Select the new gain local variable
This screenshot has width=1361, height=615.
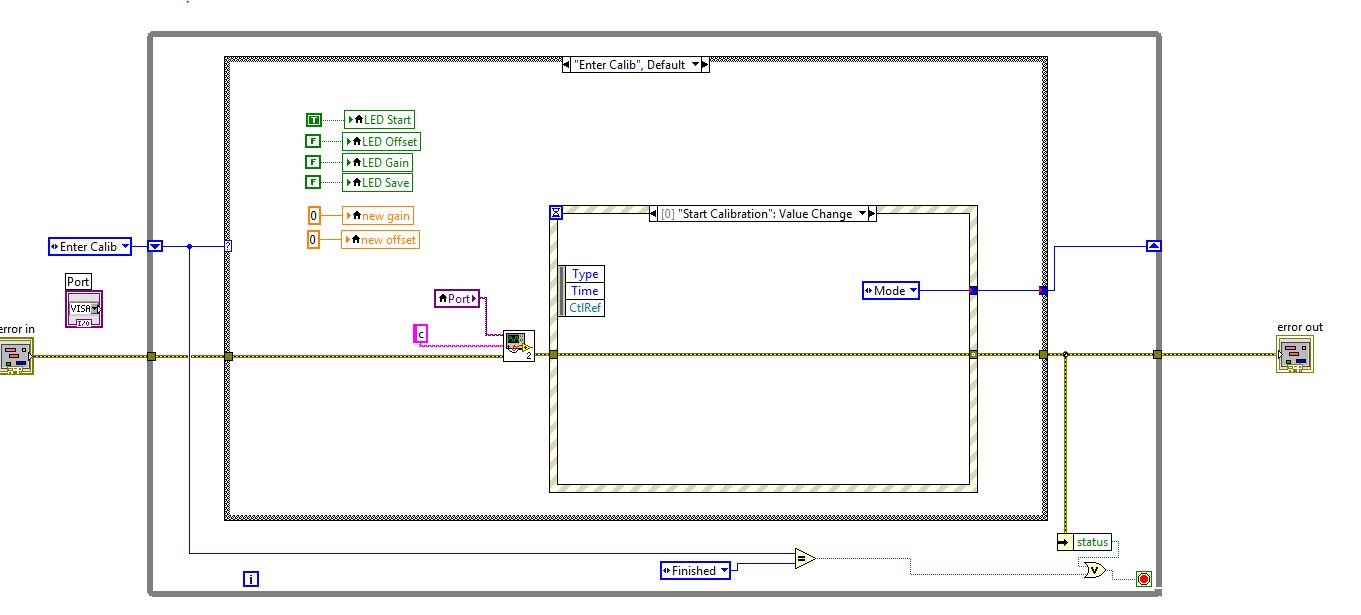click(x=377, y=215)
